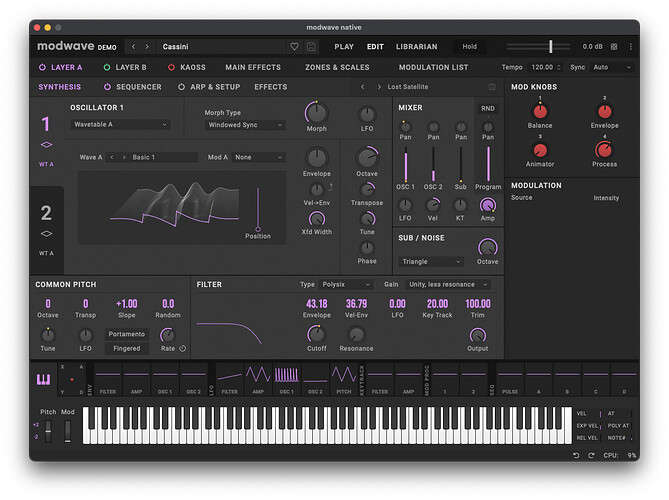This screenshot has width=669, height=500.
Task: Click the grid icon next to 0.0 dB
Action: [x=614, y=47]
